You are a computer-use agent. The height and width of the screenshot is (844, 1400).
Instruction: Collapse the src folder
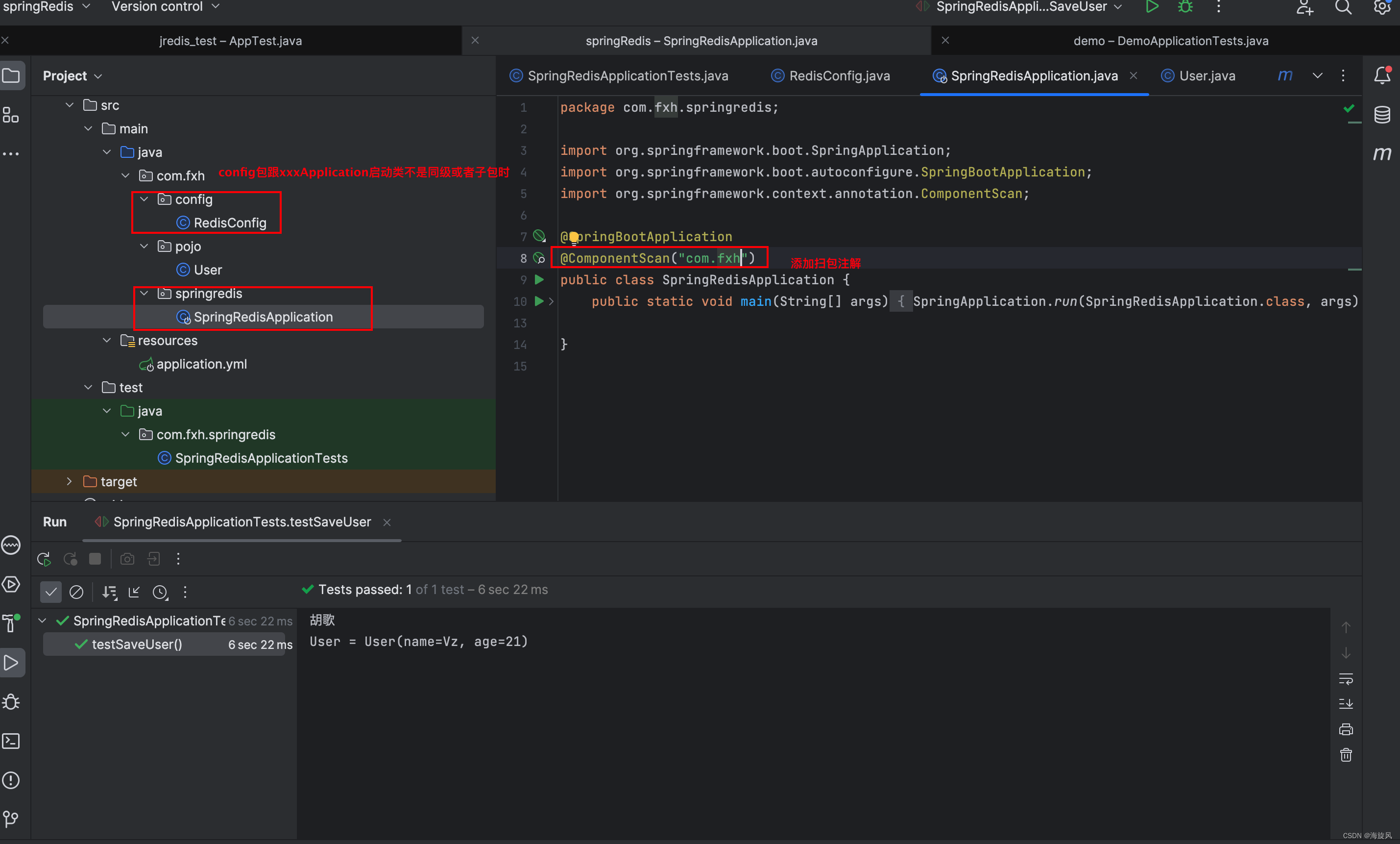click(70, 105)
